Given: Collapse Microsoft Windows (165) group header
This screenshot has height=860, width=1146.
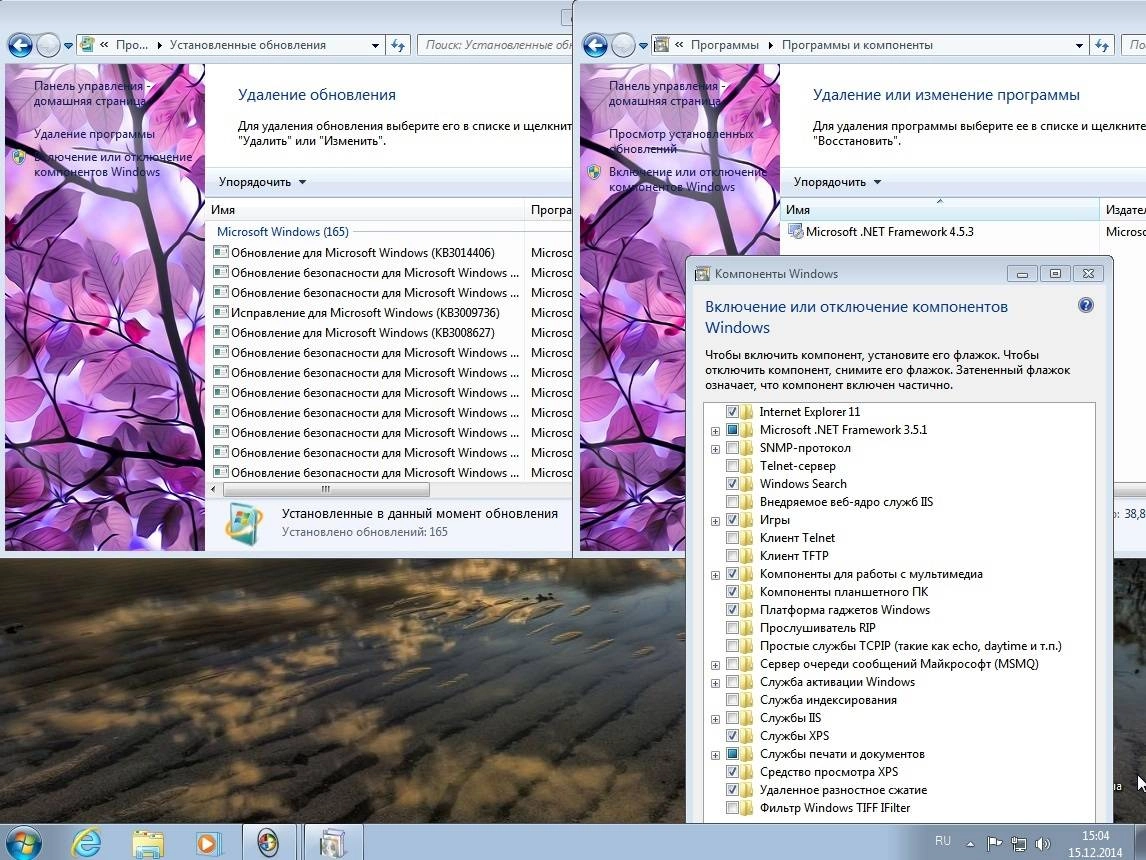Looking at the screenshot, I should coord(283,232).
